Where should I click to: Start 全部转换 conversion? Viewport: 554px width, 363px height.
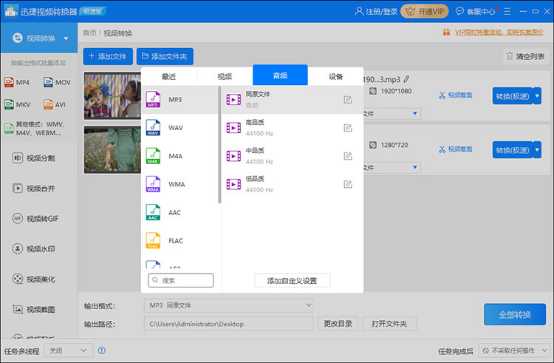point(514,314)
